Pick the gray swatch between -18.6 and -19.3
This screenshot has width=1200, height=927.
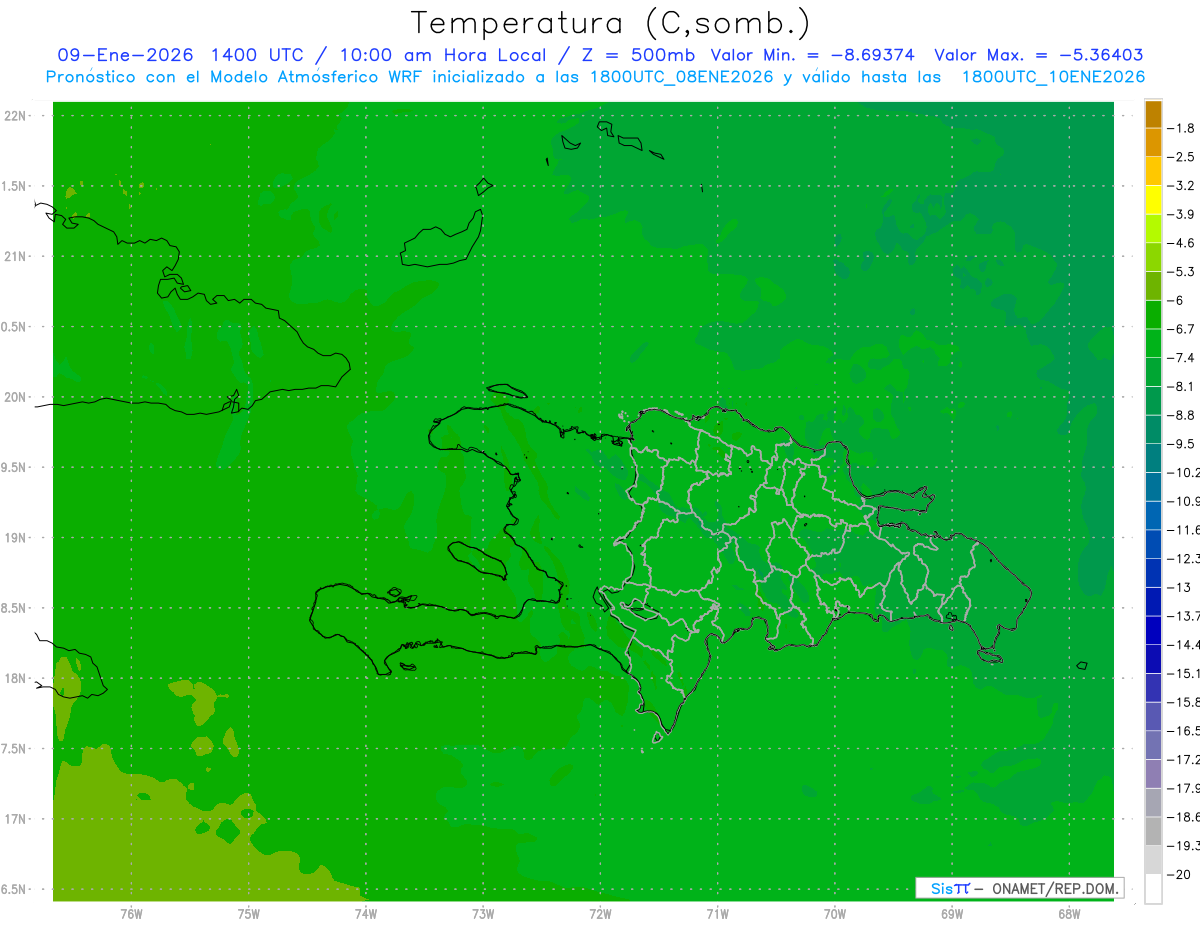point(1153,832)
